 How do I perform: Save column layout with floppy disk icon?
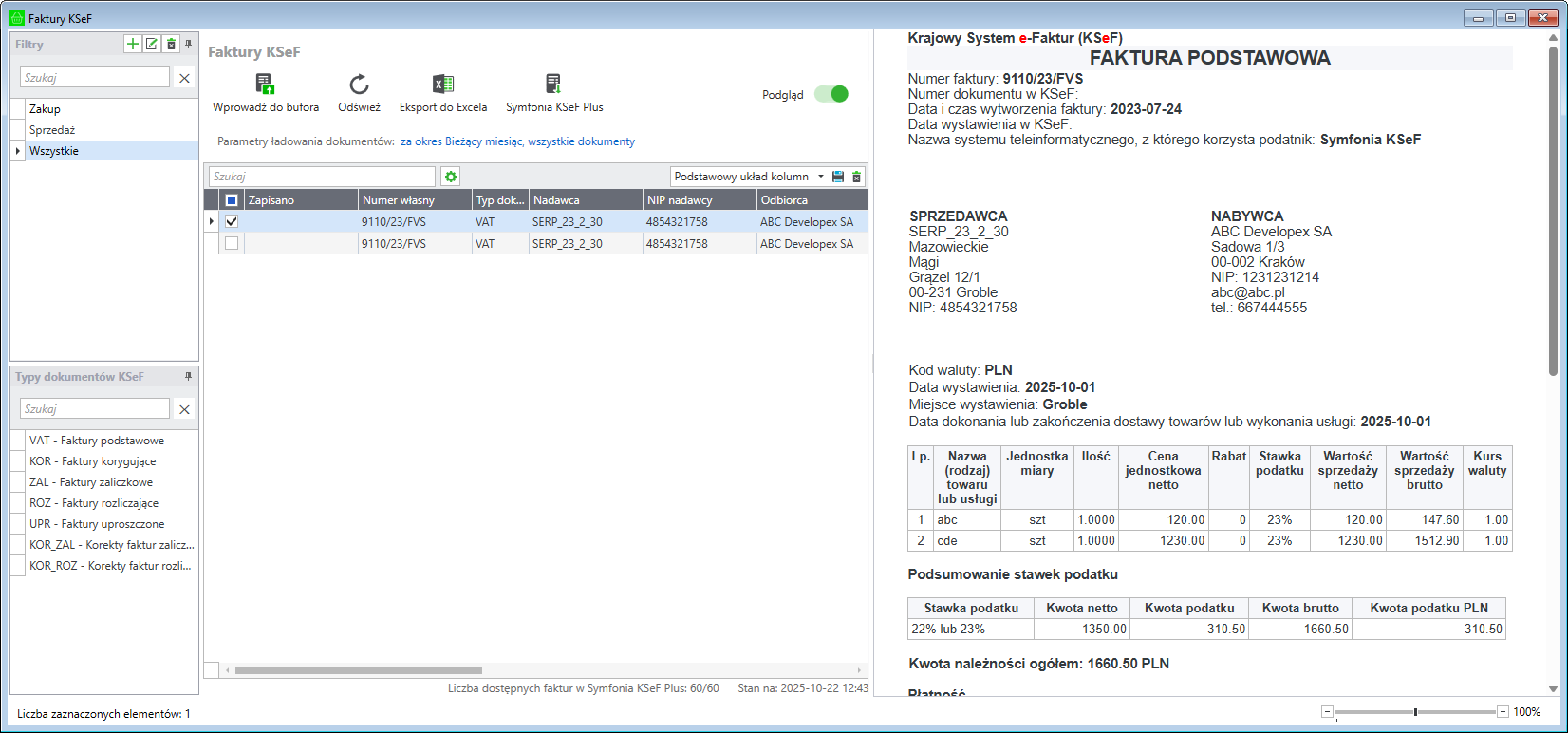[x=838, y=177]
